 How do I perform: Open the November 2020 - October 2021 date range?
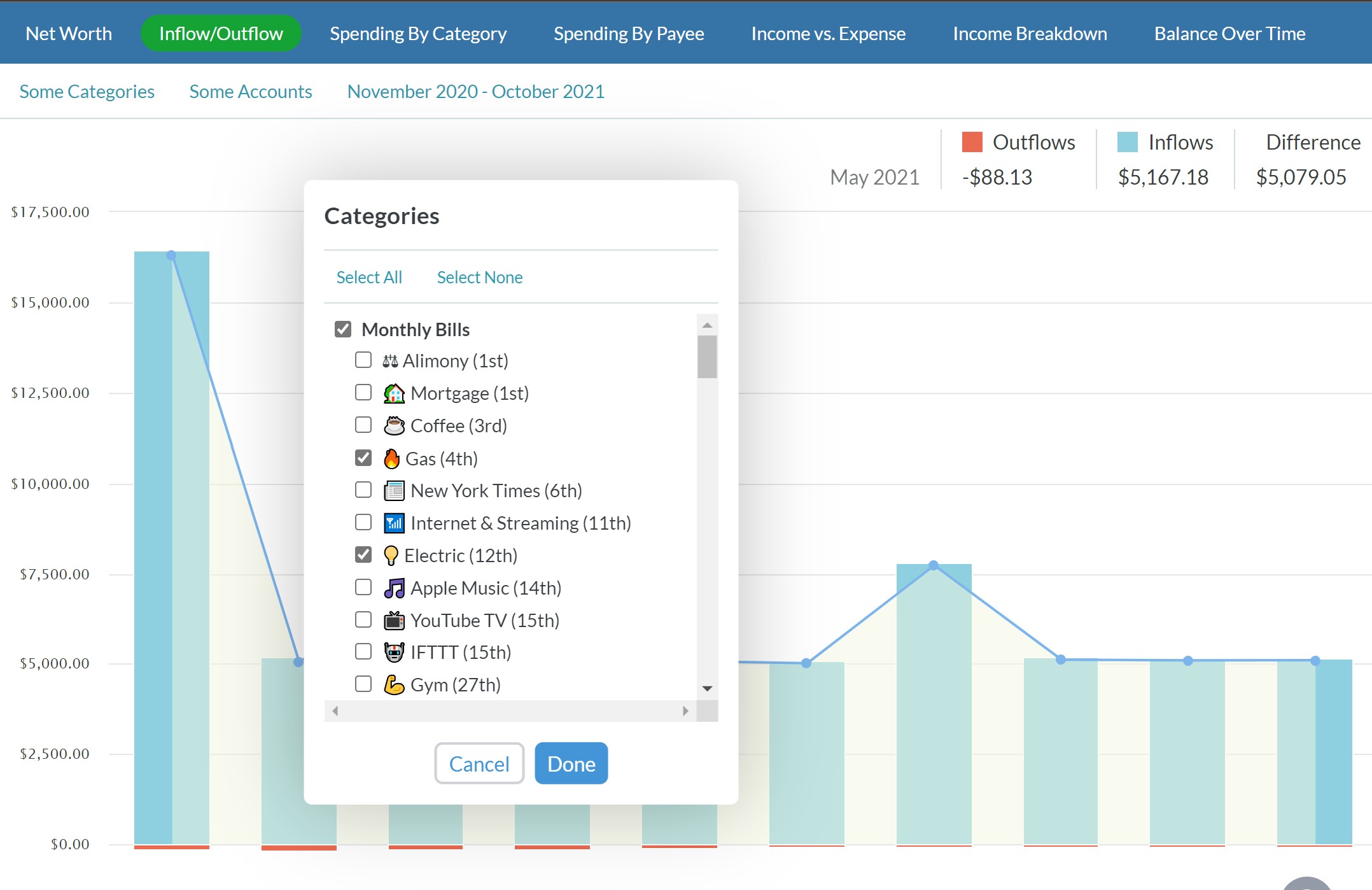click(x=476, y=92)
